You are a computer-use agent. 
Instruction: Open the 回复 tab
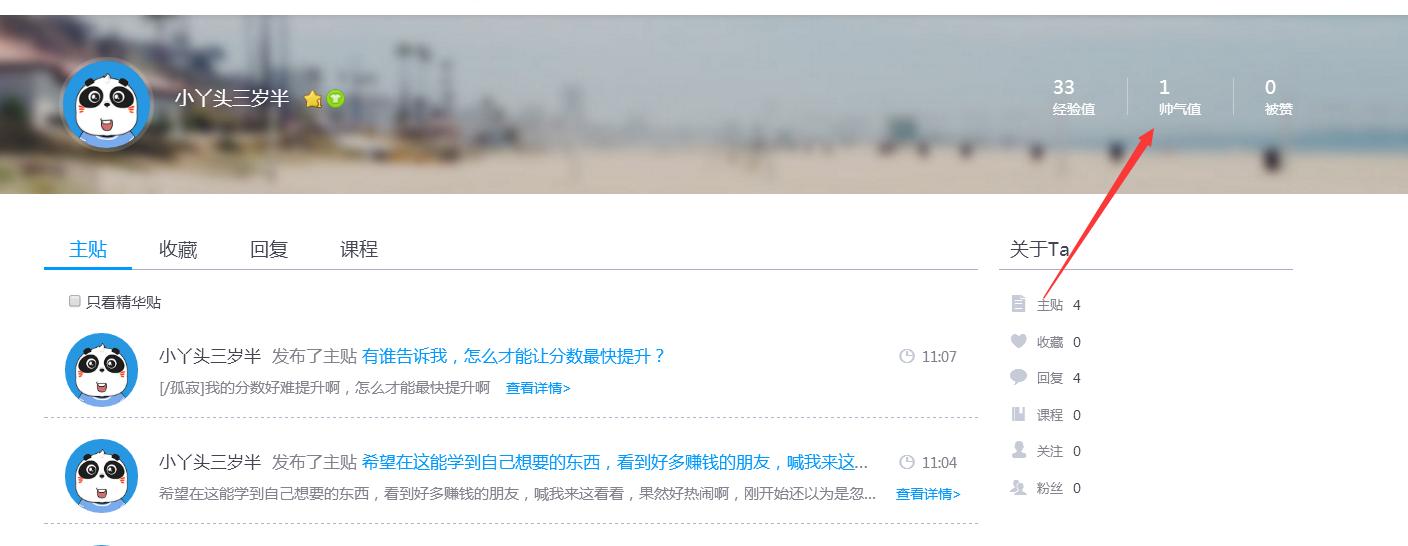269,250
